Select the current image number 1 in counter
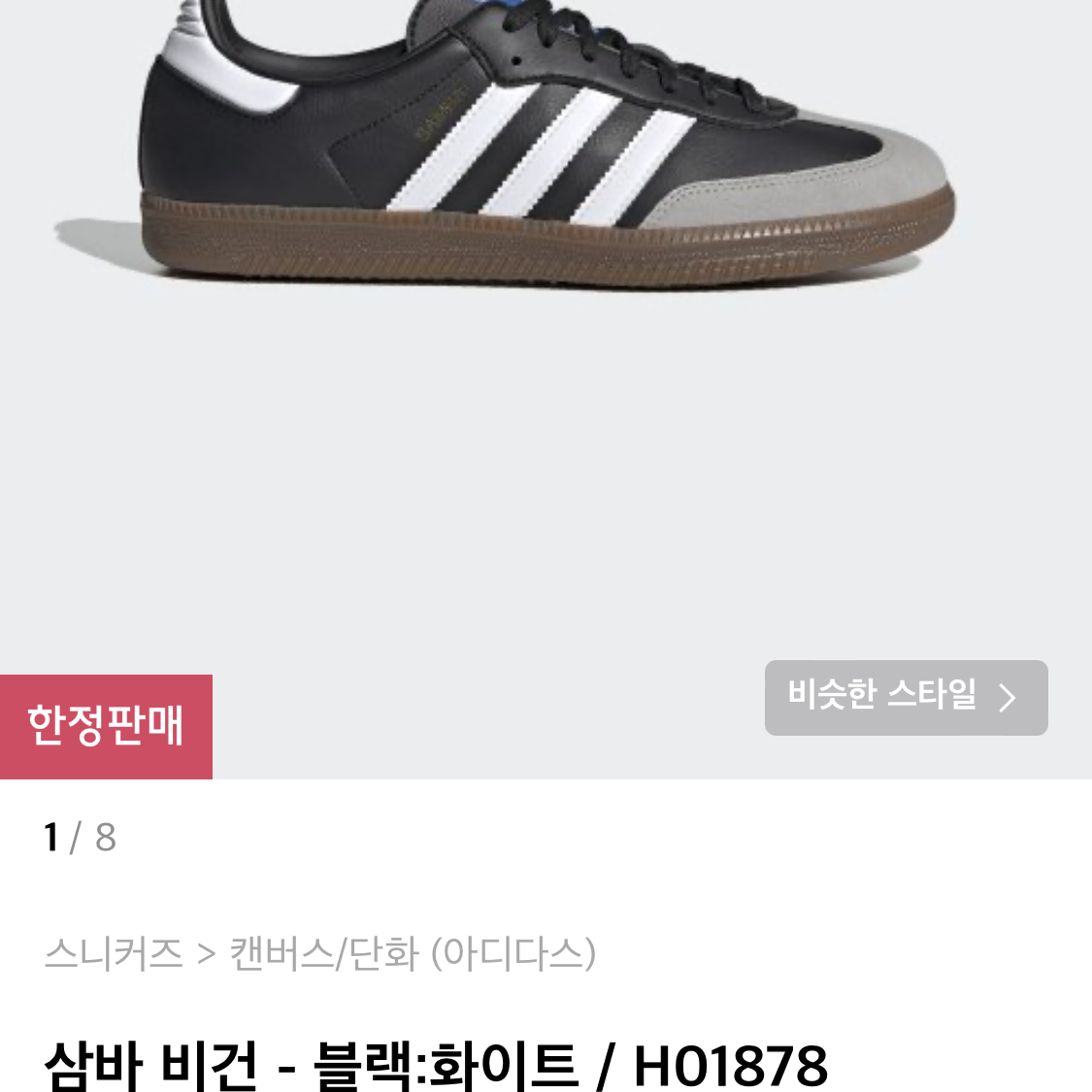 coord(51,837)
